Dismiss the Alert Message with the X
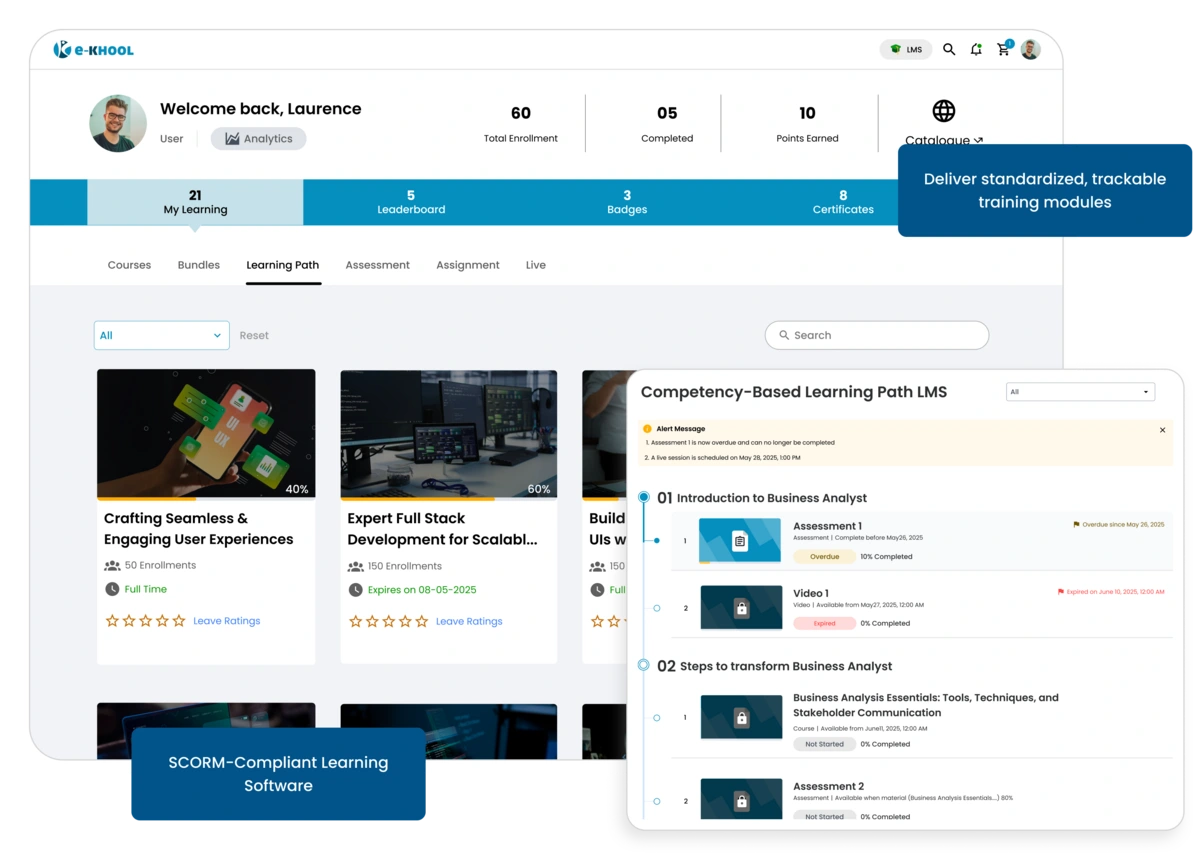This screenshot has width=1200, height=854. click(1162, 429)
